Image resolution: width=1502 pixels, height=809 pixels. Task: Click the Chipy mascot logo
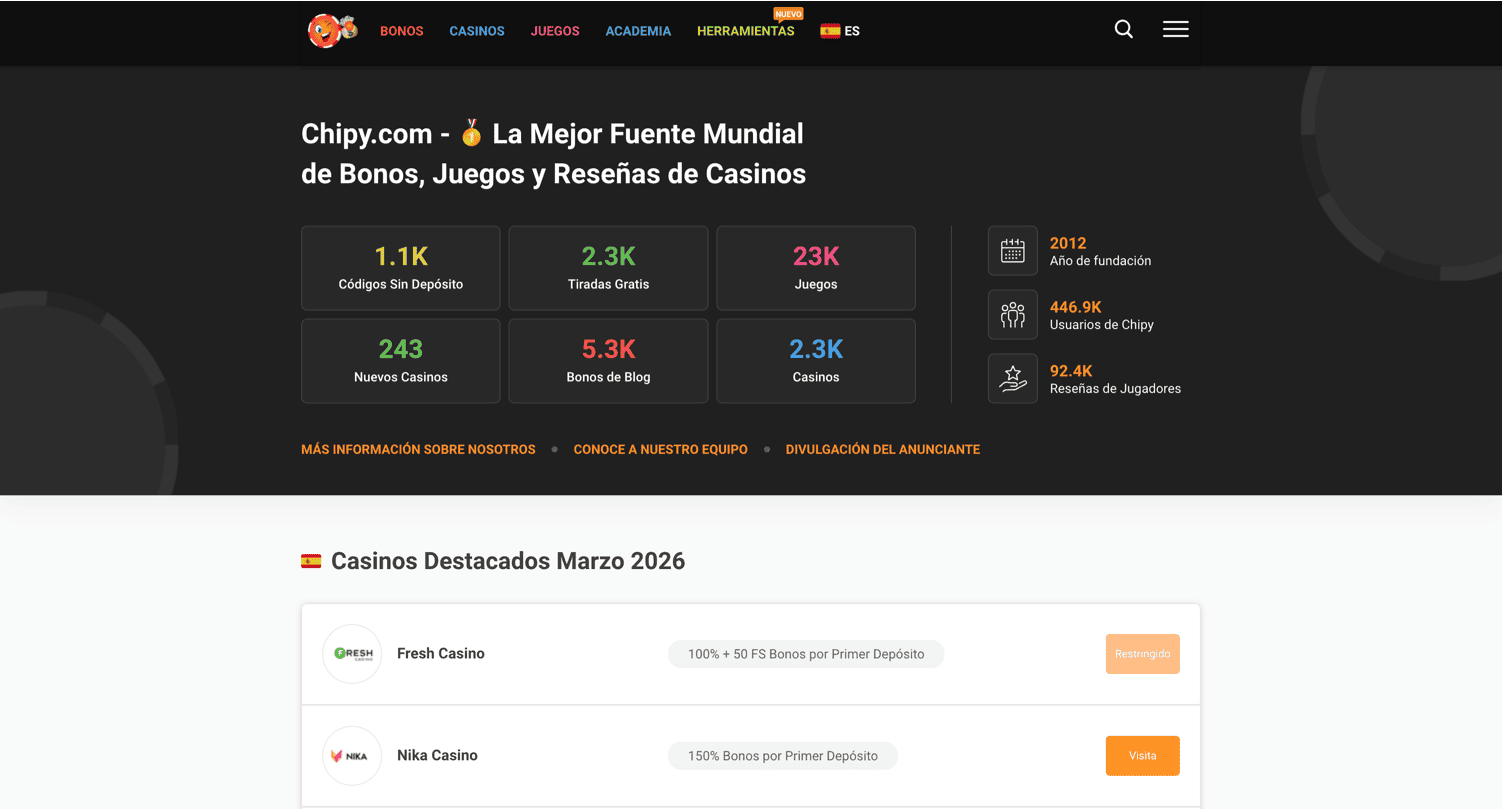(332, 31)
